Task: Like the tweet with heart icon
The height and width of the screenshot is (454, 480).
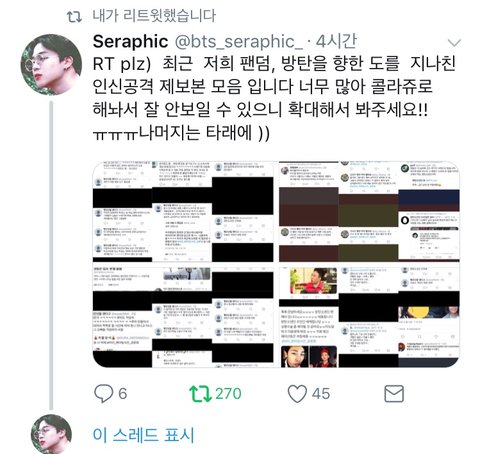Action: [x=297, y=394]
